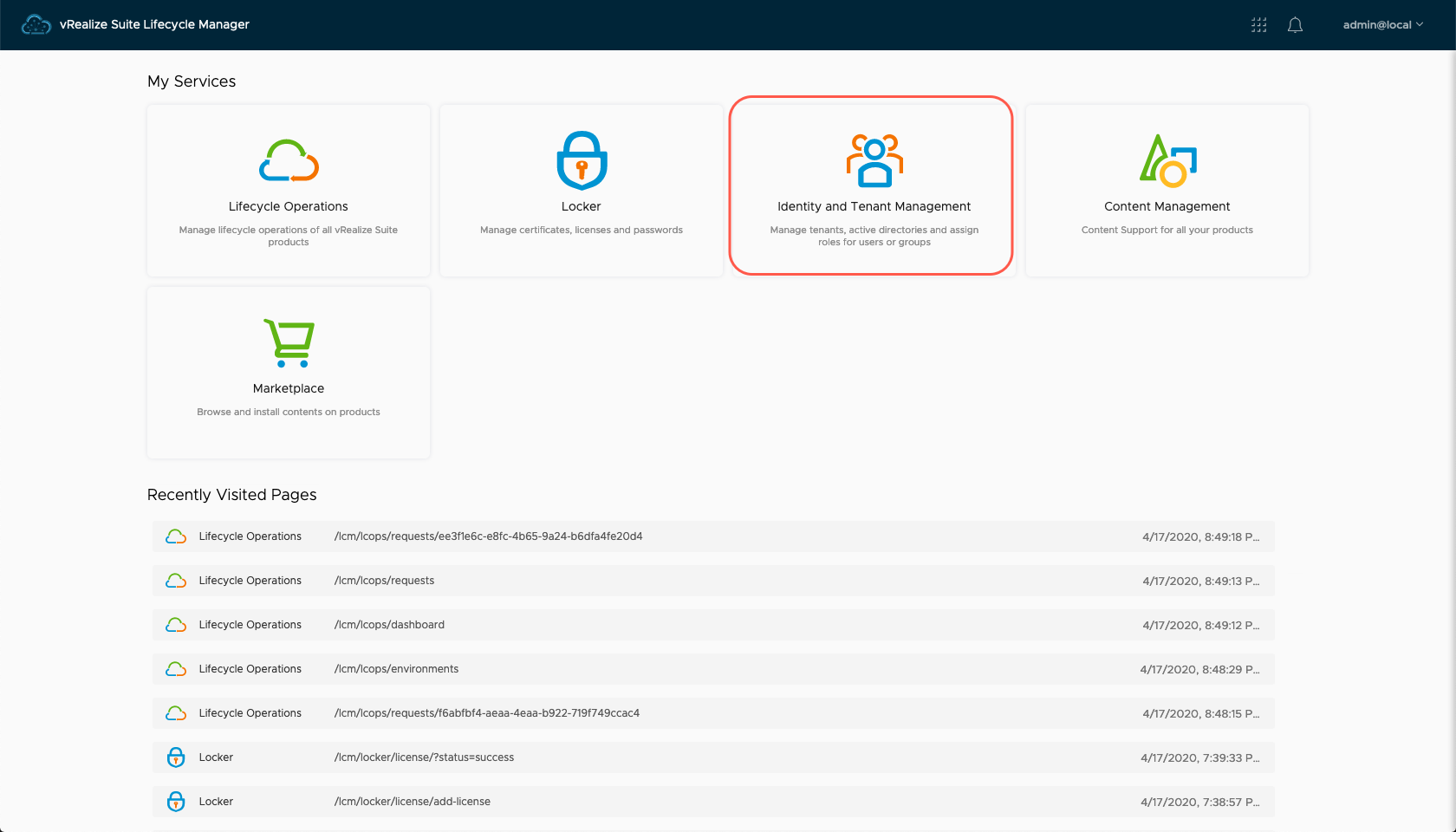
Task: Click the vRealize Suite Lifecycle Manager title
Action: (x=154, y=25)
